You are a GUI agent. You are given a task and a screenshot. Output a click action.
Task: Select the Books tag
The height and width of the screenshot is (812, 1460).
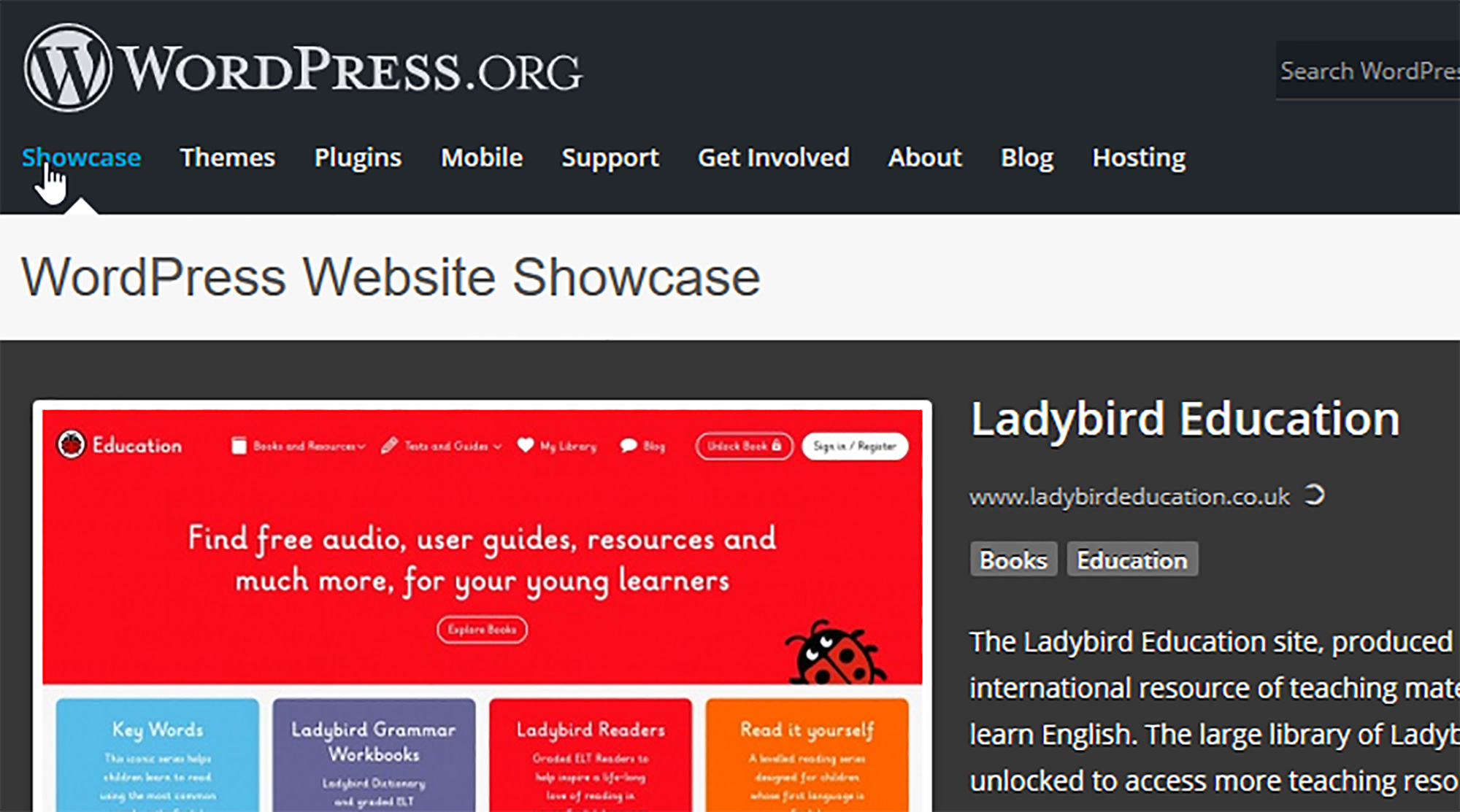pos(1013,560)
